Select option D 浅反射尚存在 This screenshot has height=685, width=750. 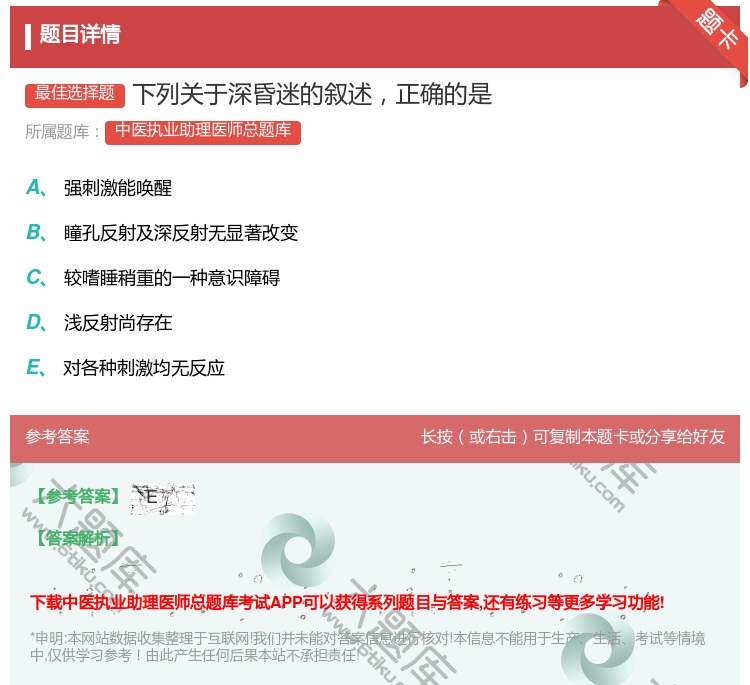[99, 323]
